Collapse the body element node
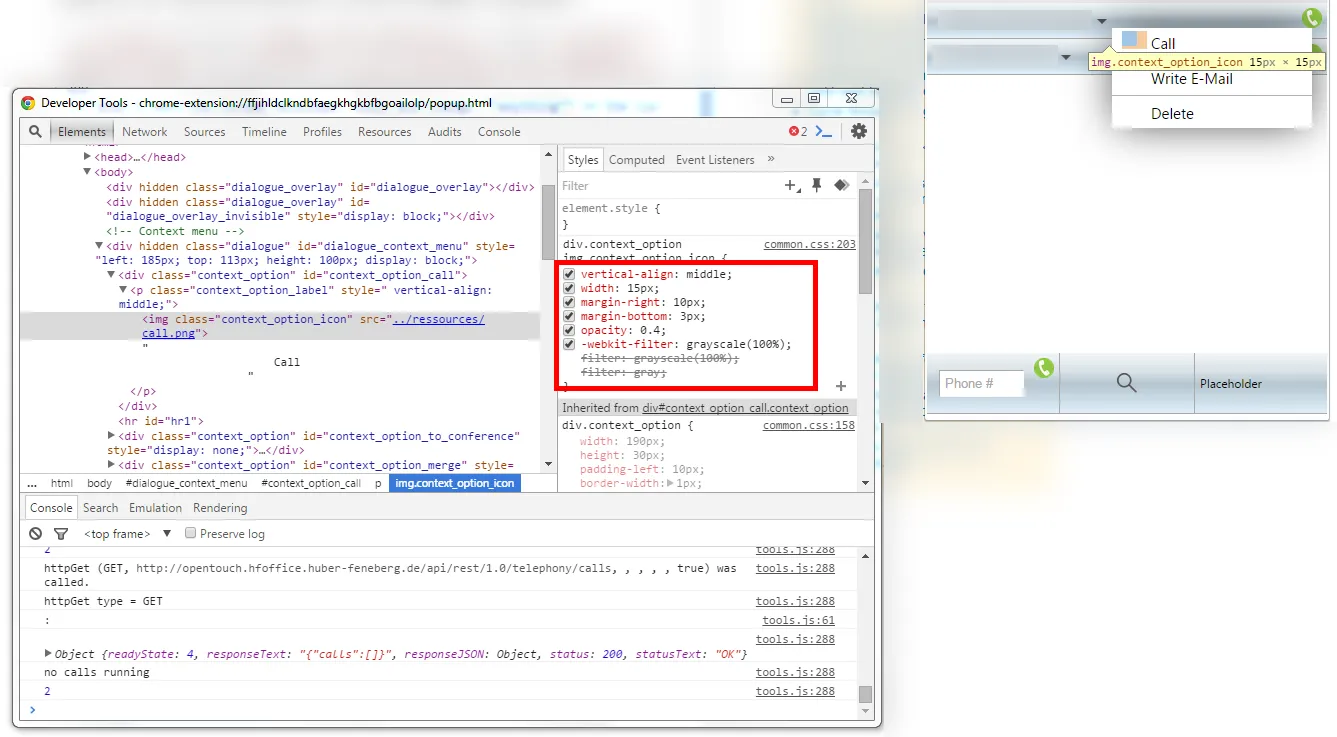1337x737 pixels. pyautogui.click(x=88, y=172)
